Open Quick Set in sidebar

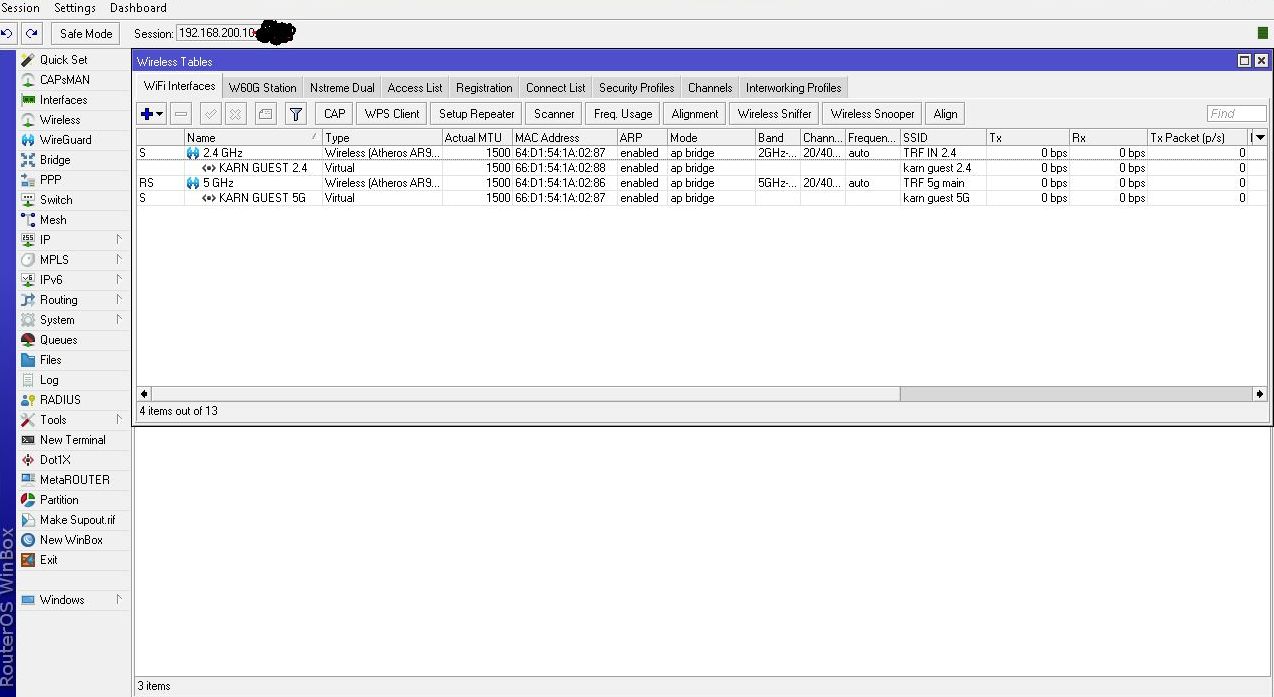[x=63, y=60]
